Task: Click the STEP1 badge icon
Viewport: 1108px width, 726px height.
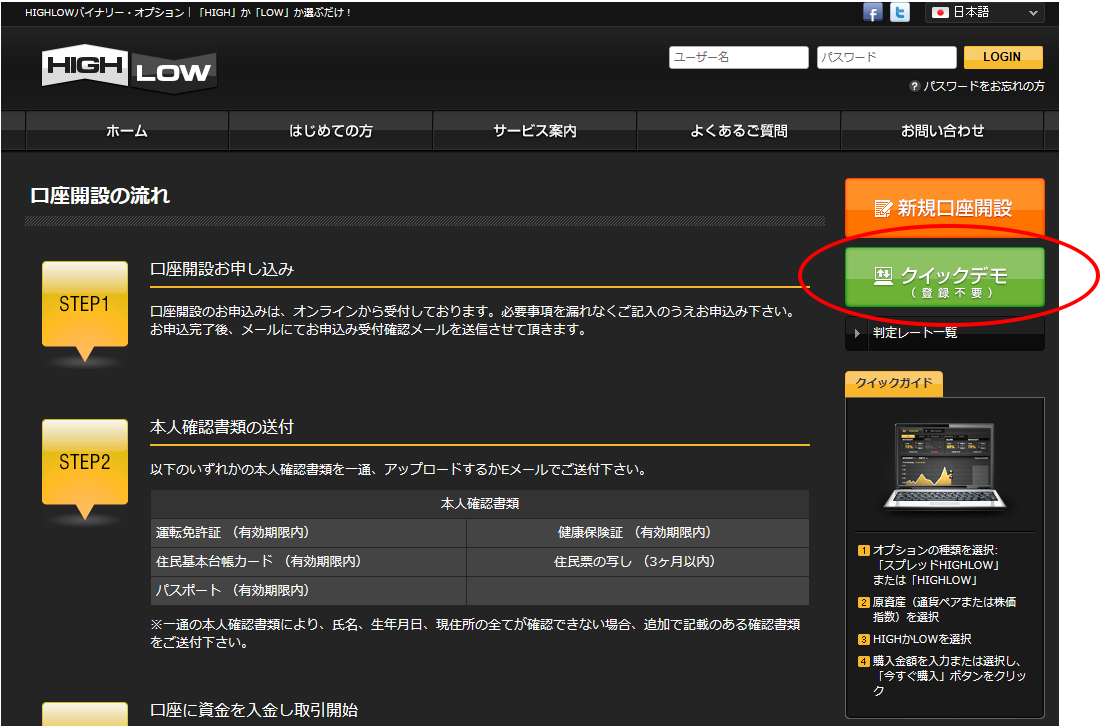Action: 85,305
